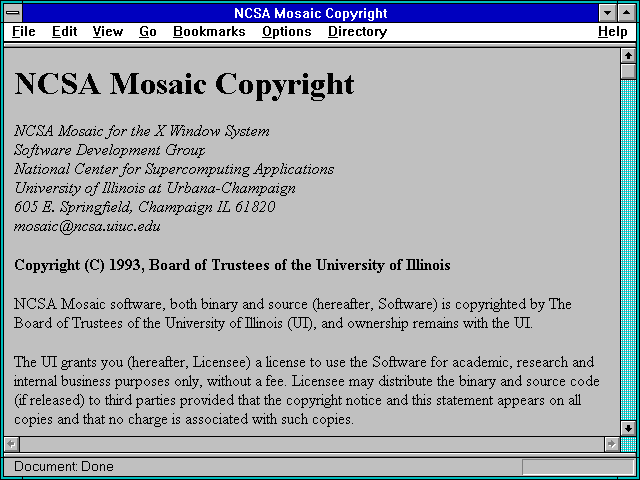
Task: Click the maximize up-arrow button
Action: click(x=627, y=13)
